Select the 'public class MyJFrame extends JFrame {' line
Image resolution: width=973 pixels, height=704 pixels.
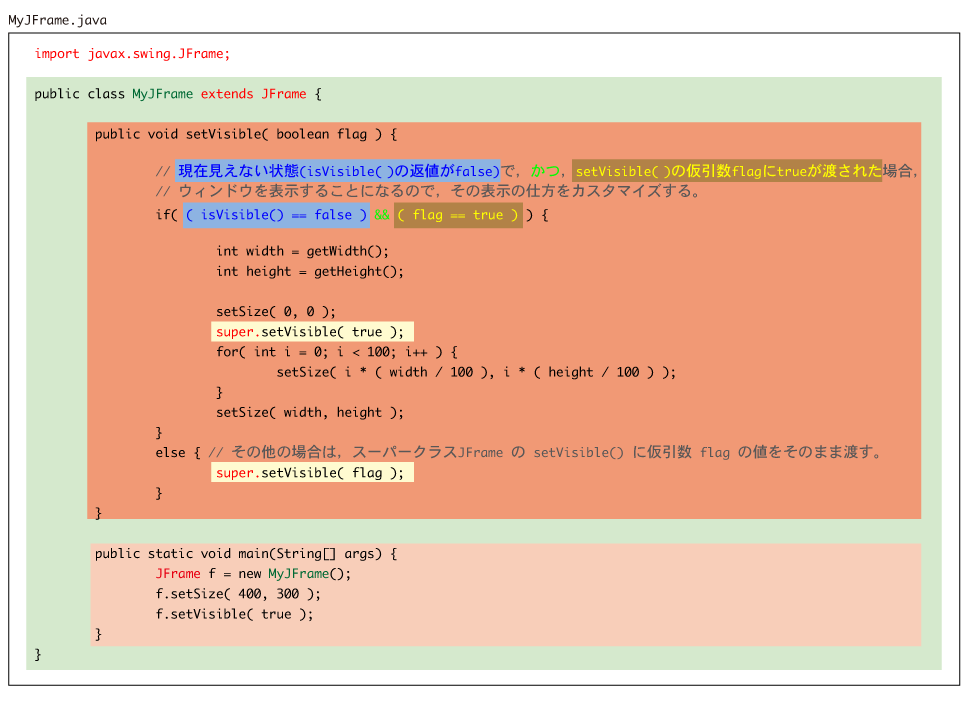point(177,94)
